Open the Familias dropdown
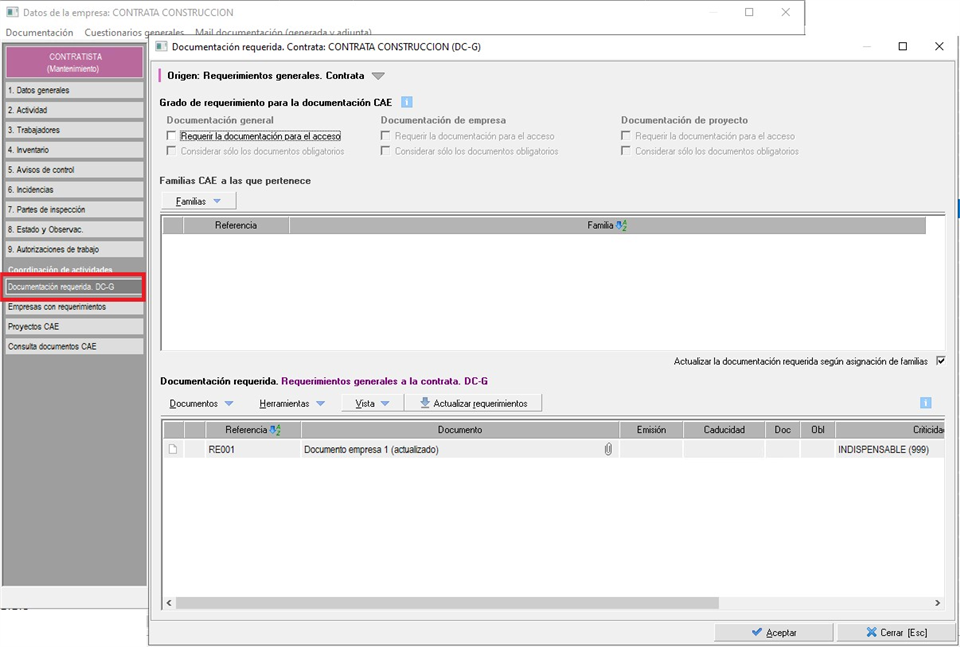This screenshot has height=647, width=960. pyautogui.click(x=198, y=201)
